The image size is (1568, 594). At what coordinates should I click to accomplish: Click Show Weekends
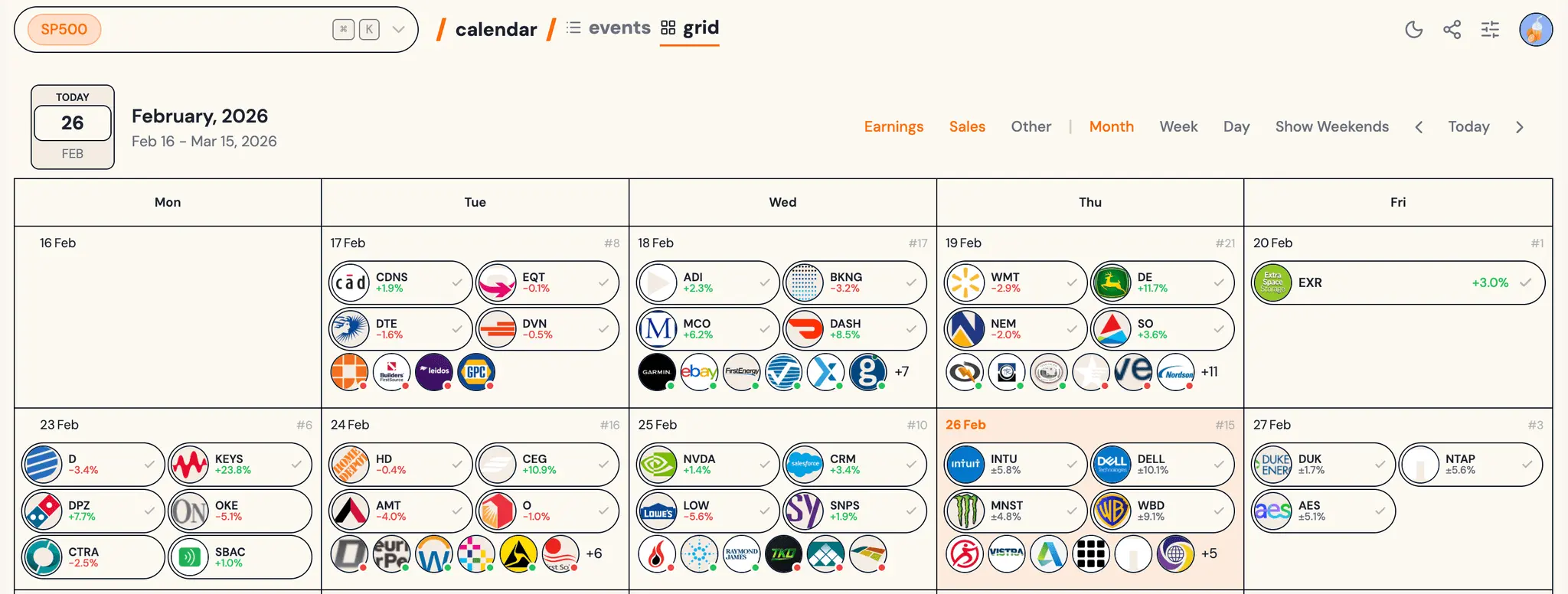[1331, 127]
